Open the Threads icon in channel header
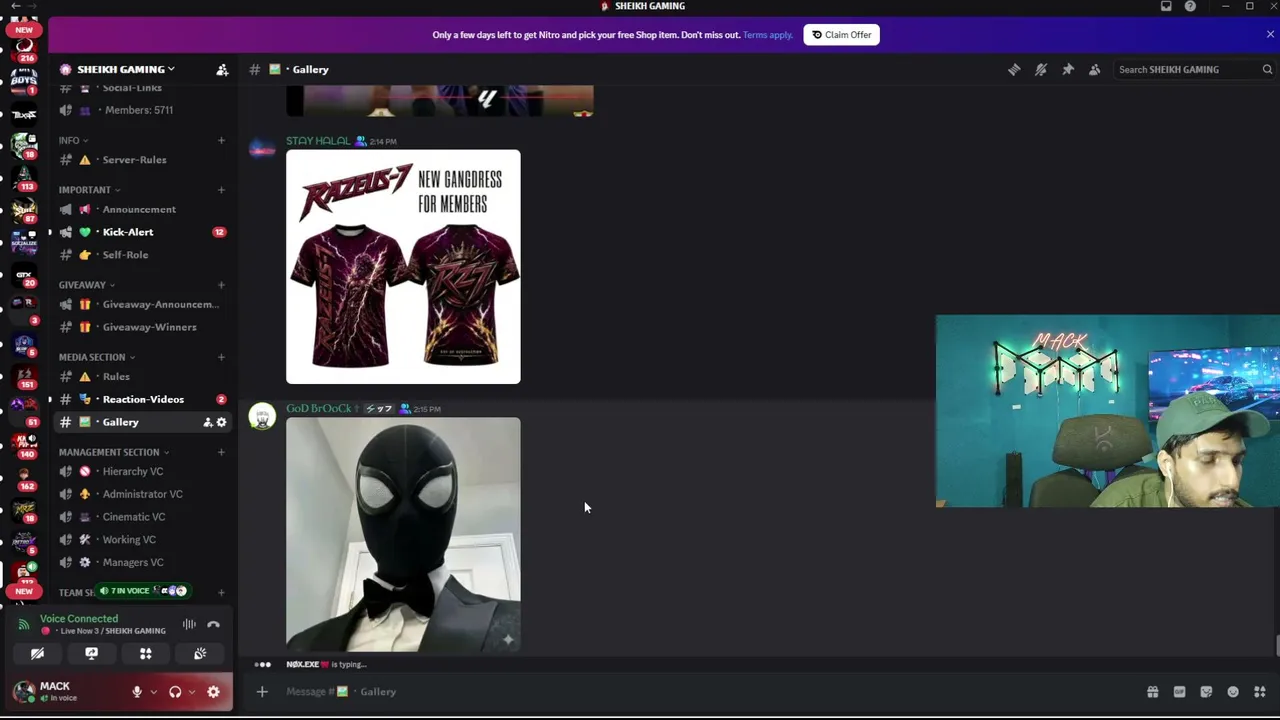1280x720 pixels. click(x=1014, y=69)
